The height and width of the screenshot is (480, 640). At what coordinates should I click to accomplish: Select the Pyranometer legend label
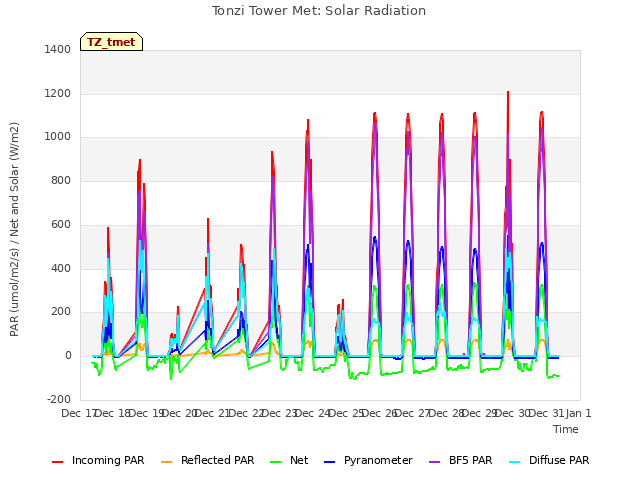coord(378,460)
